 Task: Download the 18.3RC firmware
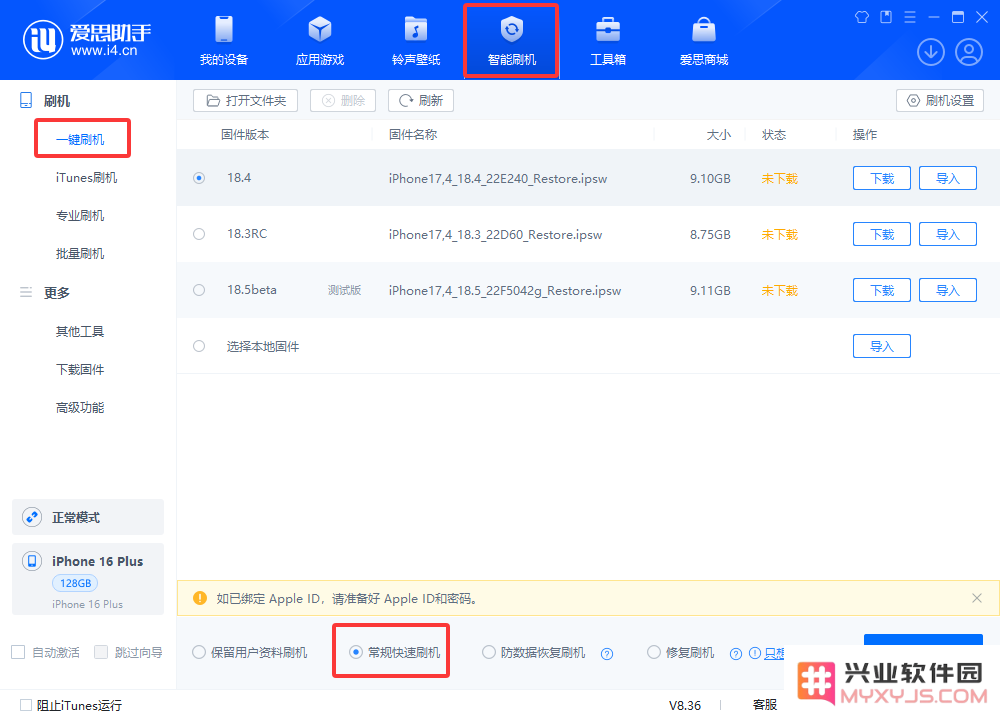click(x=882, y=235)
